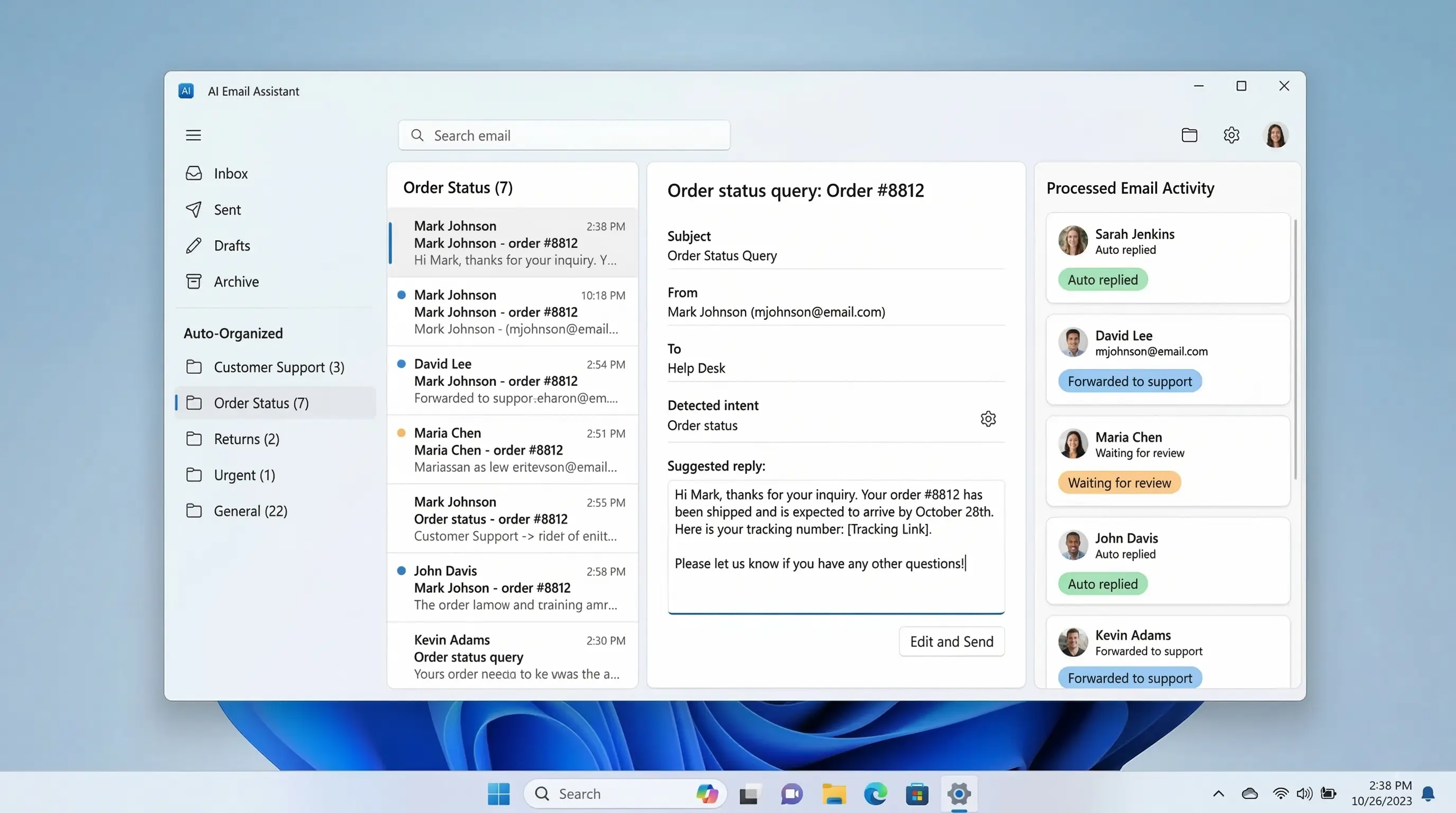
Task: Open the Drafts folder
Action: tap(232, 246)
